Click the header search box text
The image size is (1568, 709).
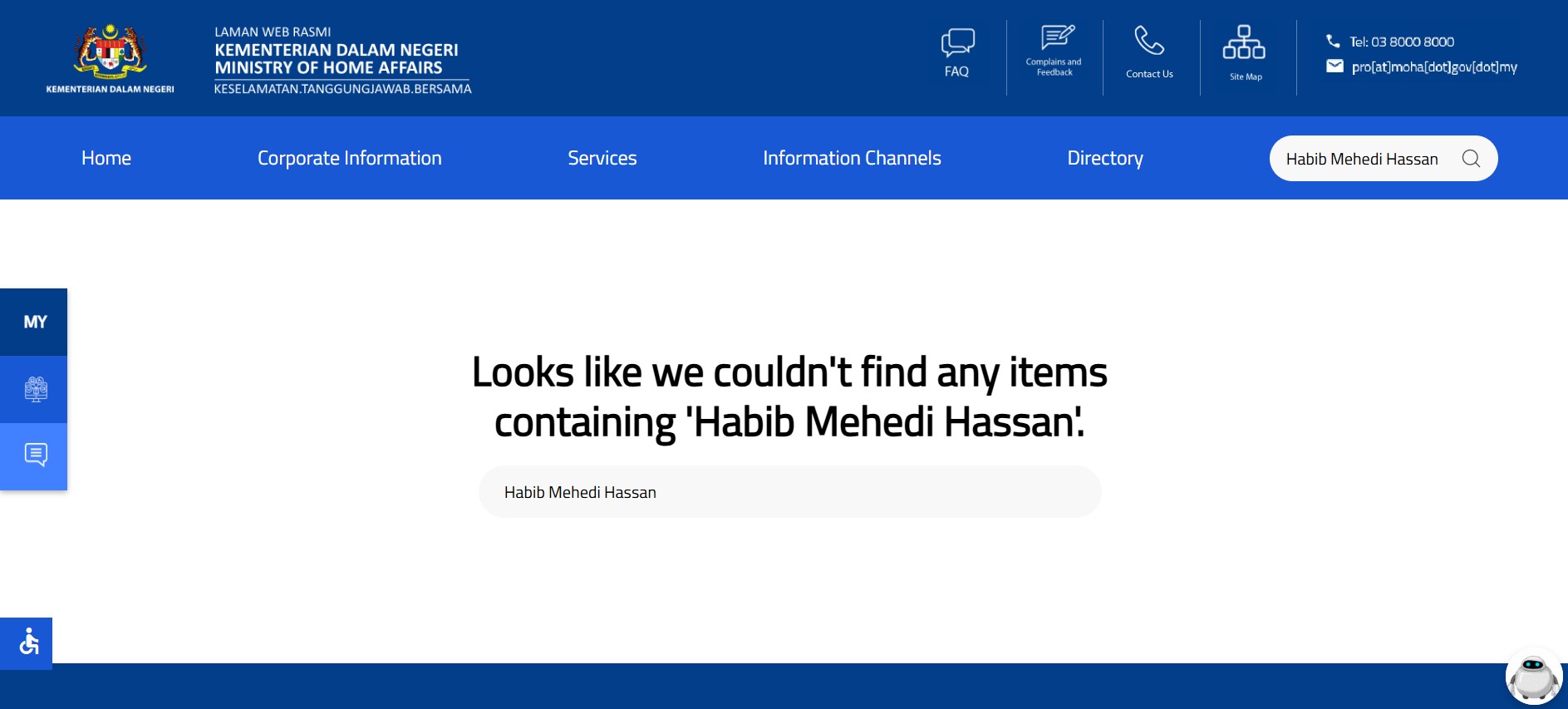click(1361, 159)
